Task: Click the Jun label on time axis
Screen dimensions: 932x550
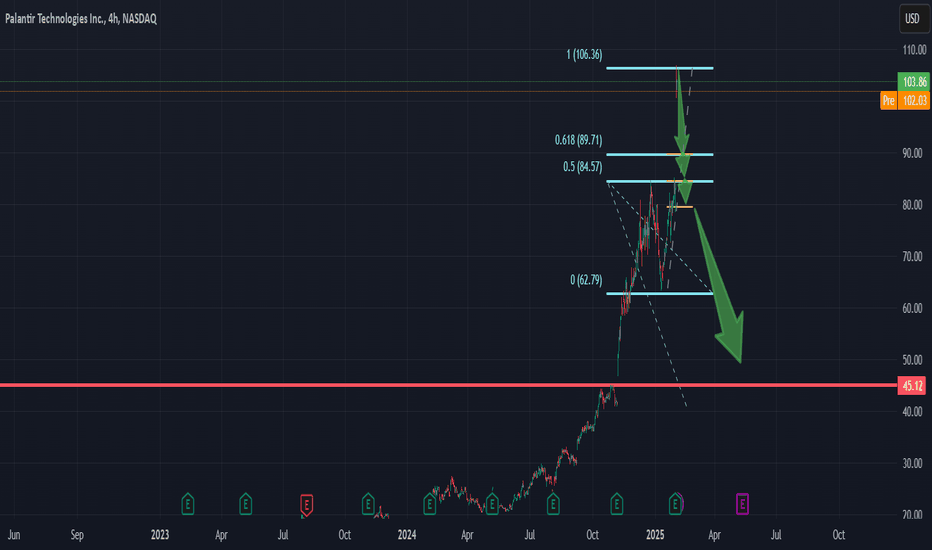Action: pyautogui.click(x=14, y=535)
